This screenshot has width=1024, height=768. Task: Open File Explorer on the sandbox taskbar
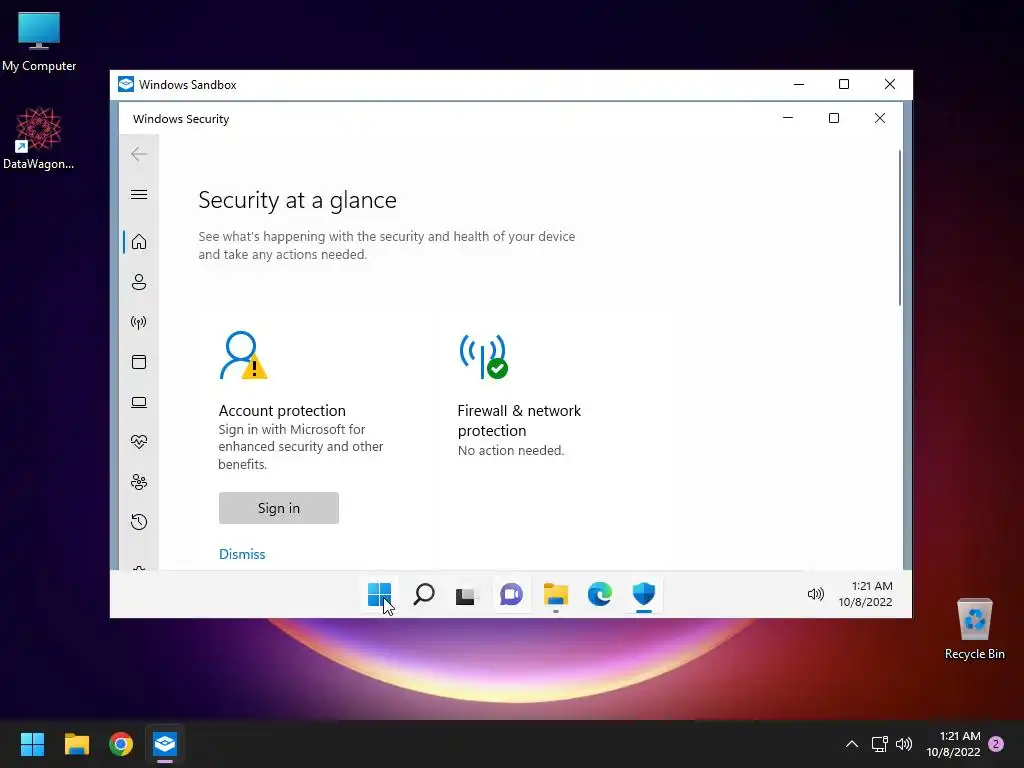pos(556,595)
